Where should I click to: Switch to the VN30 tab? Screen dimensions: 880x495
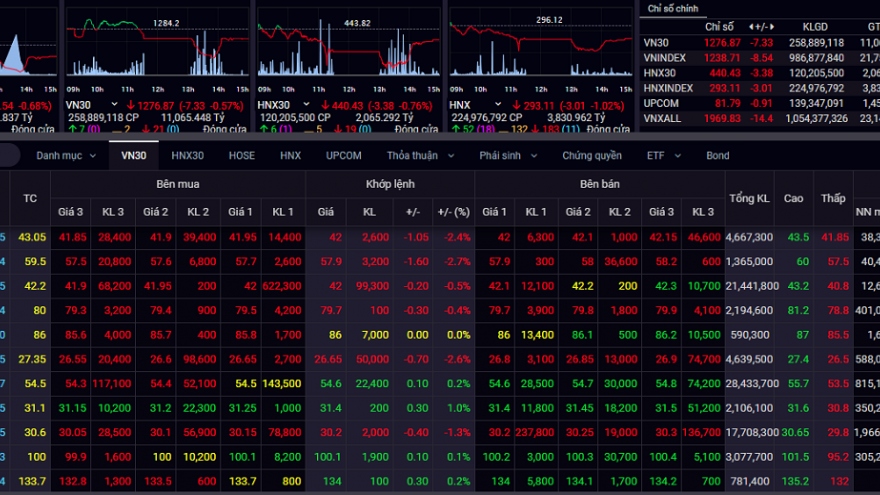[x=134, y=155]
